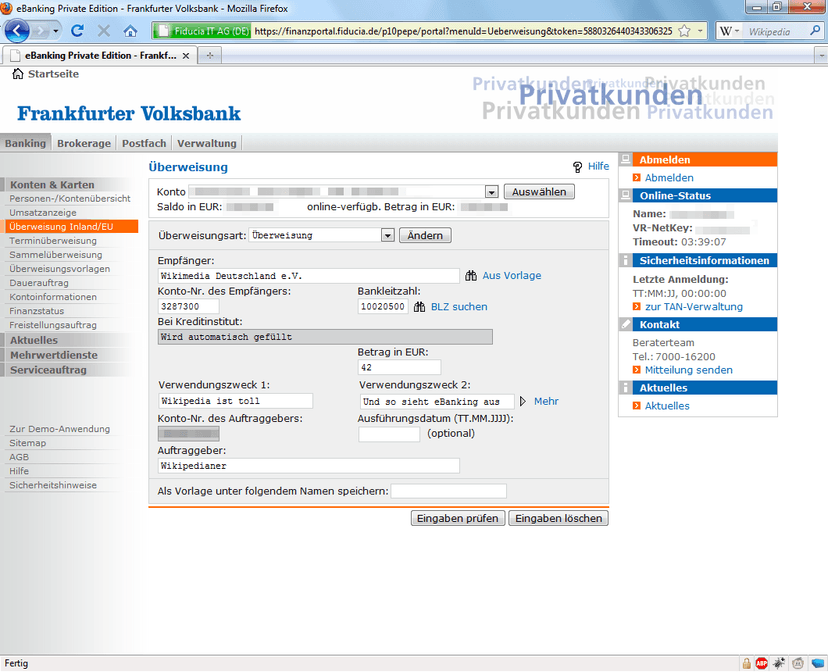Click the Bankleitzahl input field

(x=383, y=307)
